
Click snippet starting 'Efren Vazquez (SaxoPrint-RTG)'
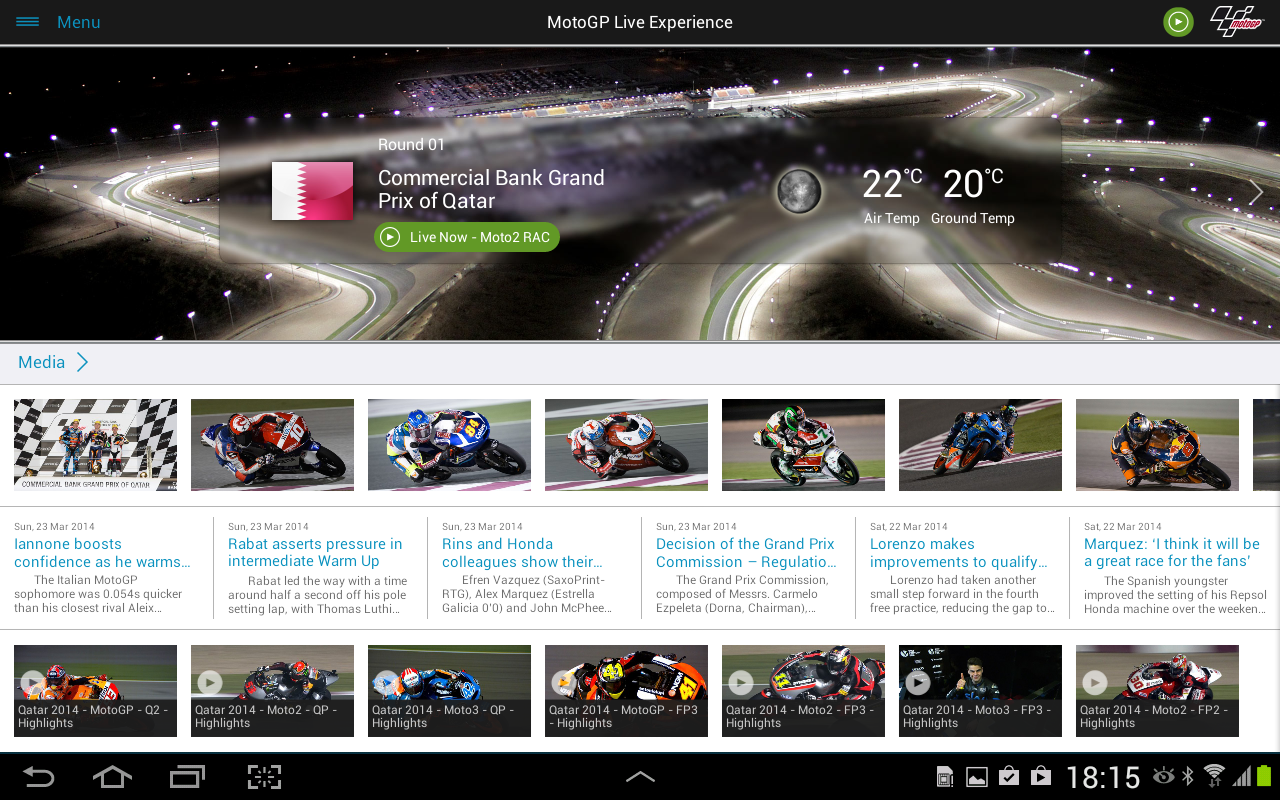pyautogui.click(x=527, y=594)
